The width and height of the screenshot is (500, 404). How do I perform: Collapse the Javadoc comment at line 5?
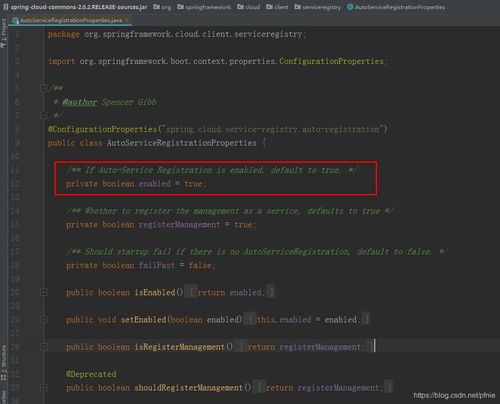point(43,88)
